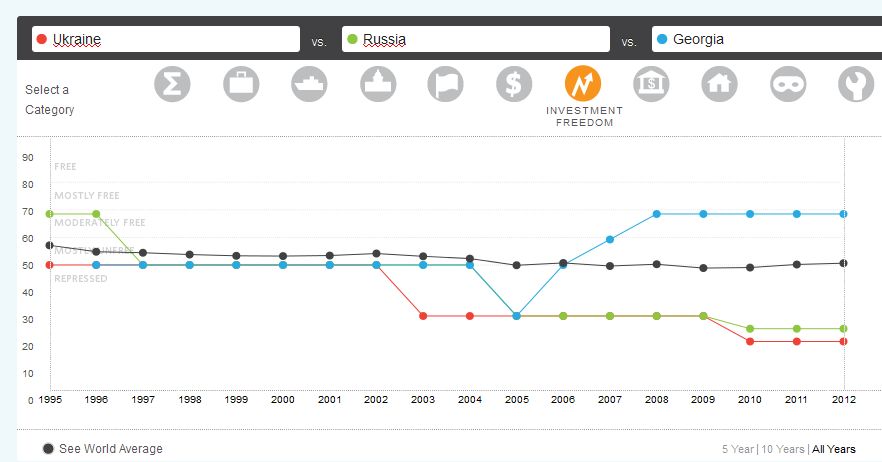Click Russia's green 2012 data point
This screenshot has height=462, width=882.
[x=843, y=329]
